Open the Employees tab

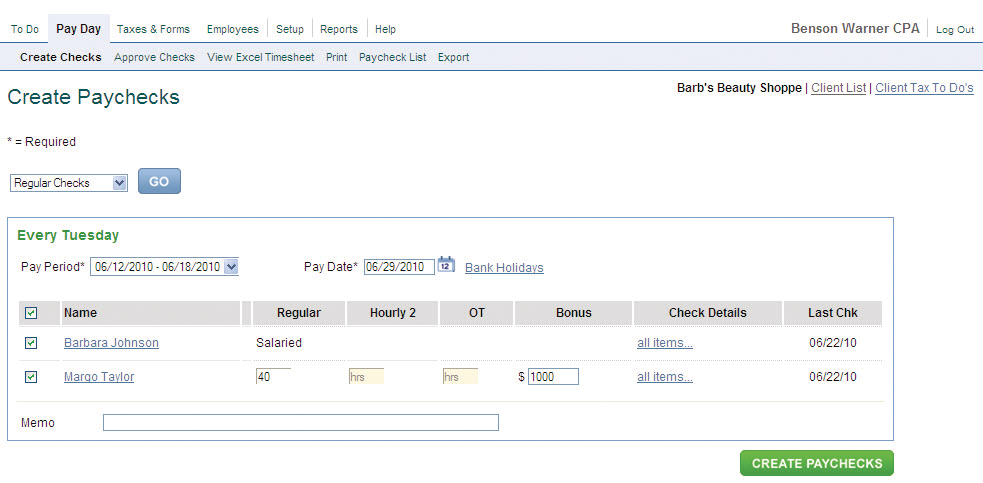tap(232, 29)
